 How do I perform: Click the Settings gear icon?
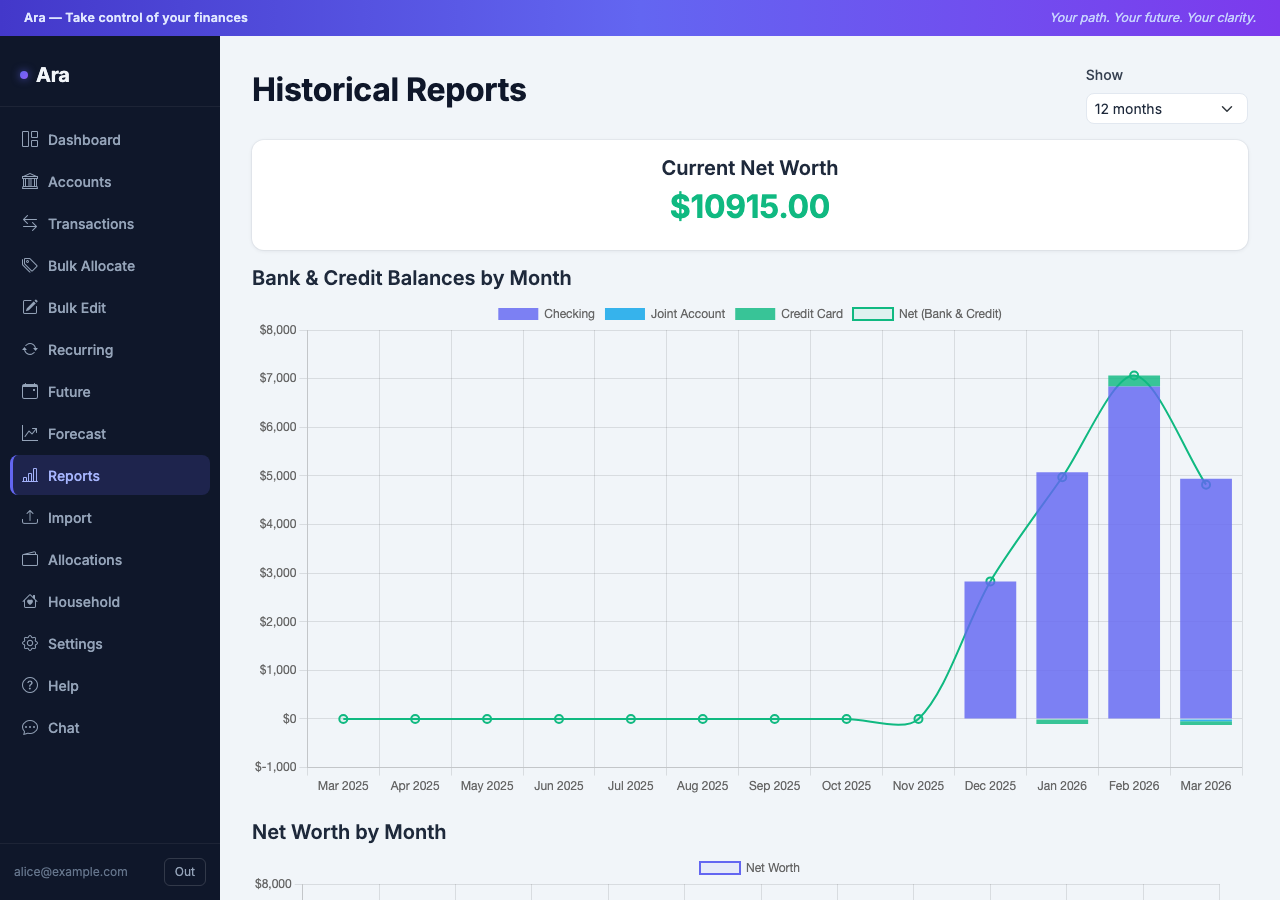[30, 644]
